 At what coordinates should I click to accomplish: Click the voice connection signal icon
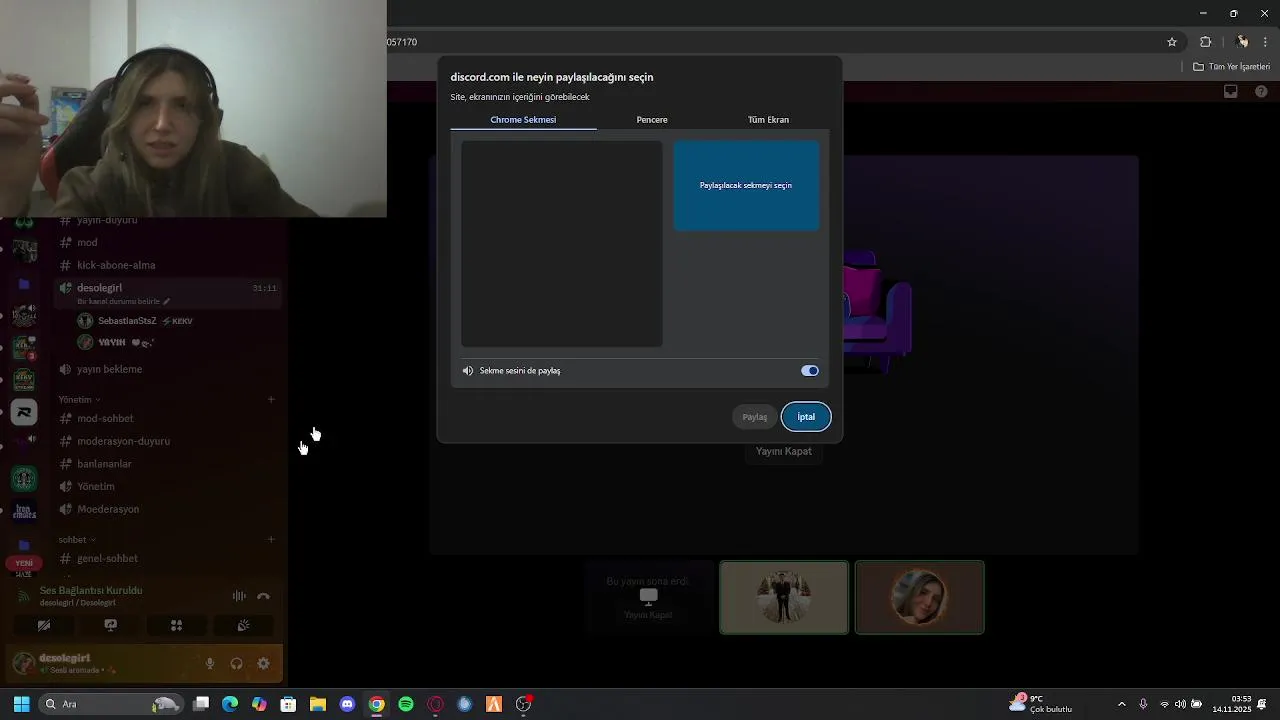tap(24, 596)
